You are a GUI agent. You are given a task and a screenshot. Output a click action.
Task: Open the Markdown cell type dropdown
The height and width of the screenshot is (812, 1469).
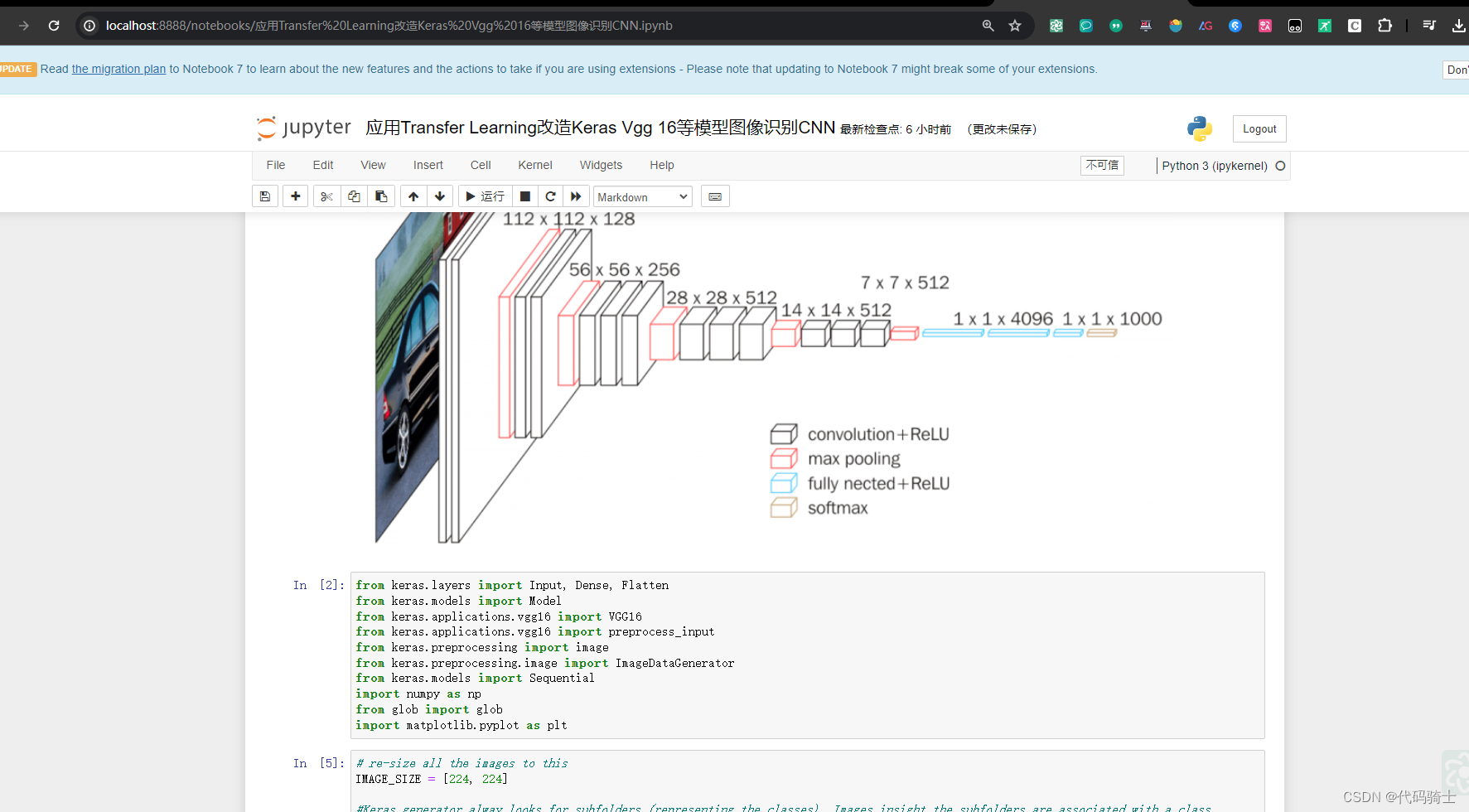[x=642, y=196]
